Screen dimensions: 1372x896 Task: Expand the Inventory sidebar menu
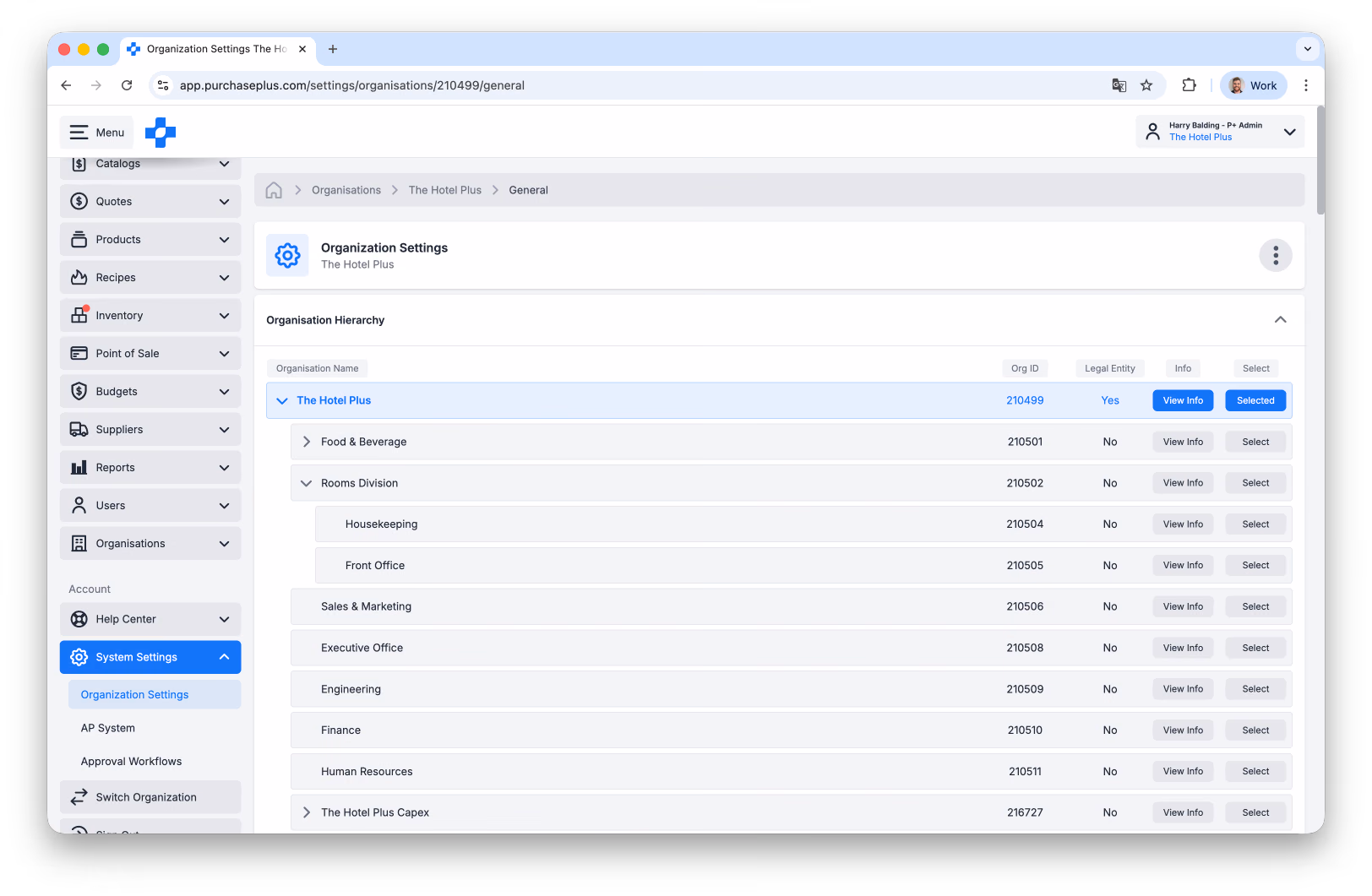[150, 316]
